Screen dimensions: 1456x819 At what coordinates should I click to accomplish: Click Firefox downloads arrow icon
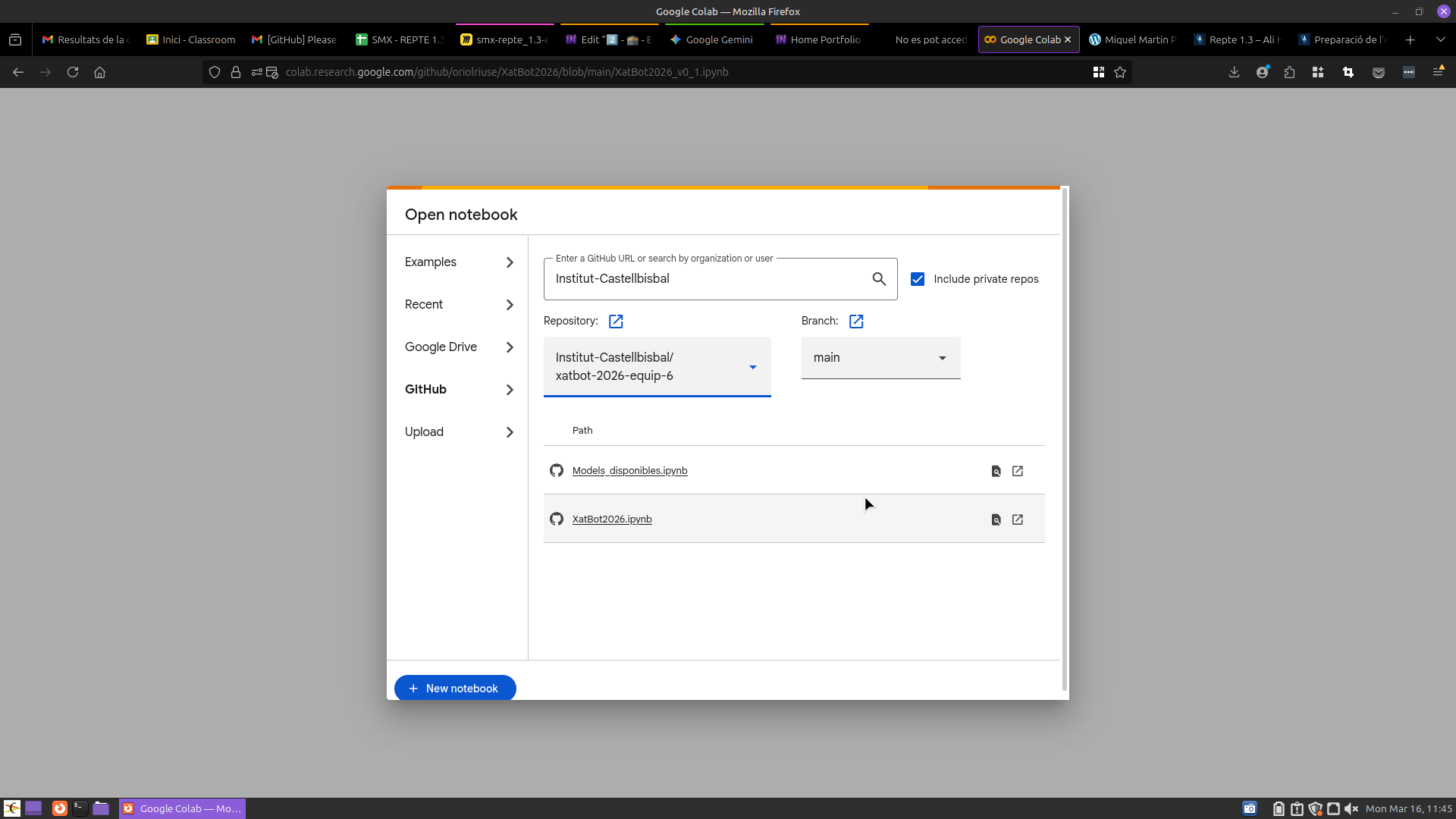(x=1234, y=72)
